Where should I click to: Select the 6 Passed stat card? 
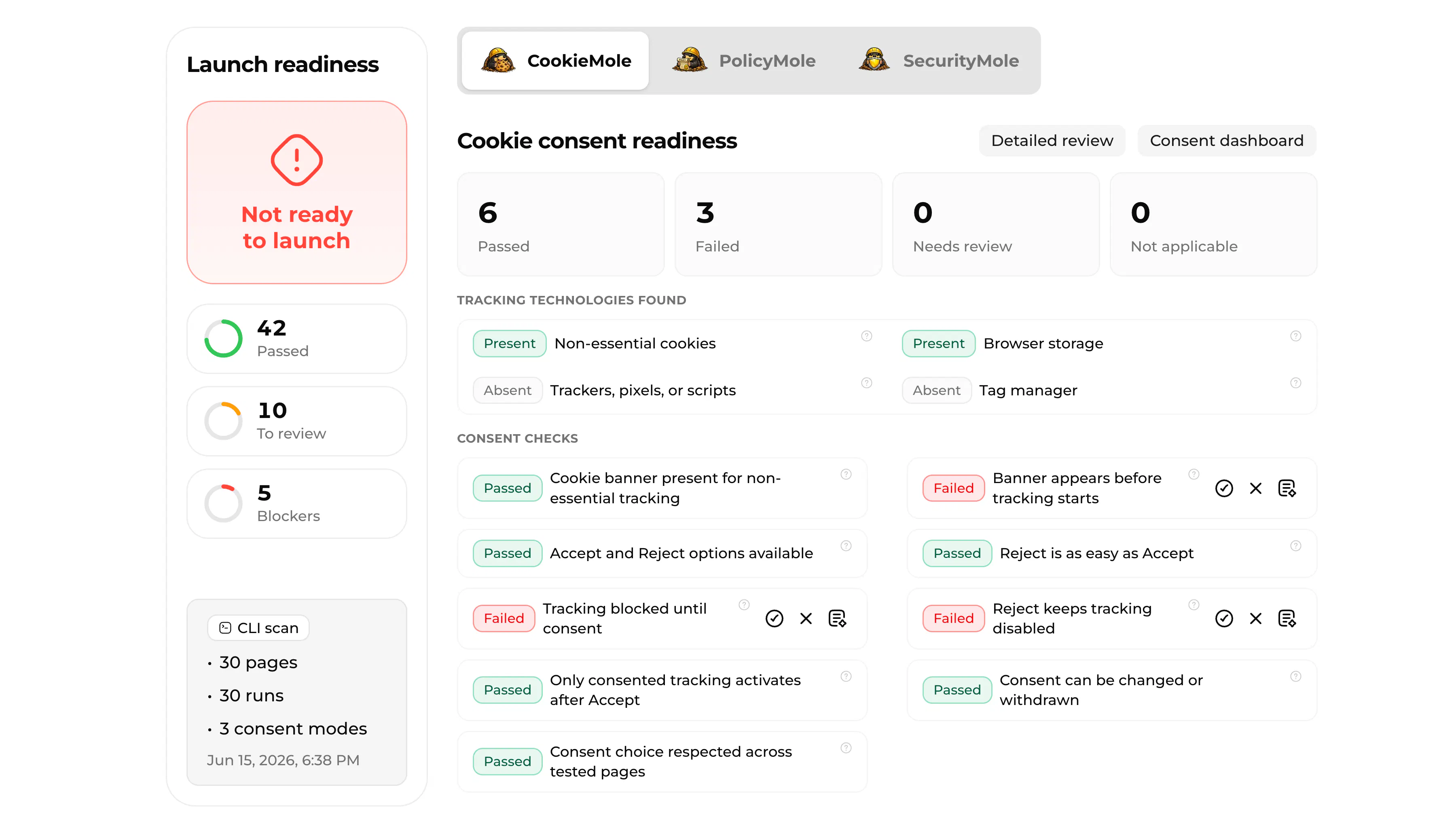561,225
